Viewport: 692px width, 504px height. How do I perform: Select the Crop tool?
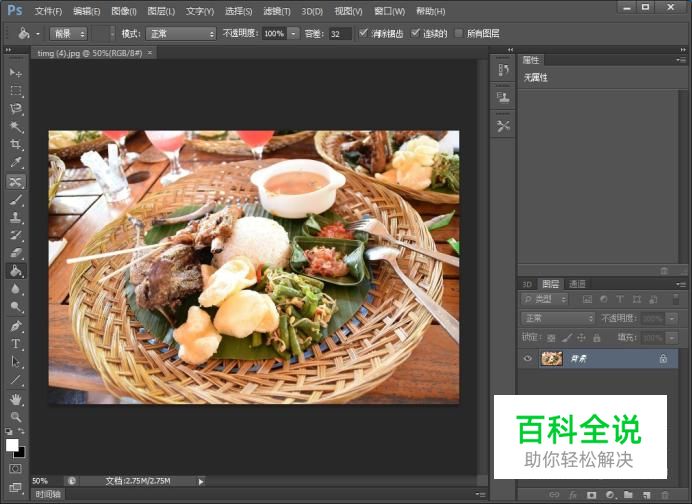click(16, 145)
